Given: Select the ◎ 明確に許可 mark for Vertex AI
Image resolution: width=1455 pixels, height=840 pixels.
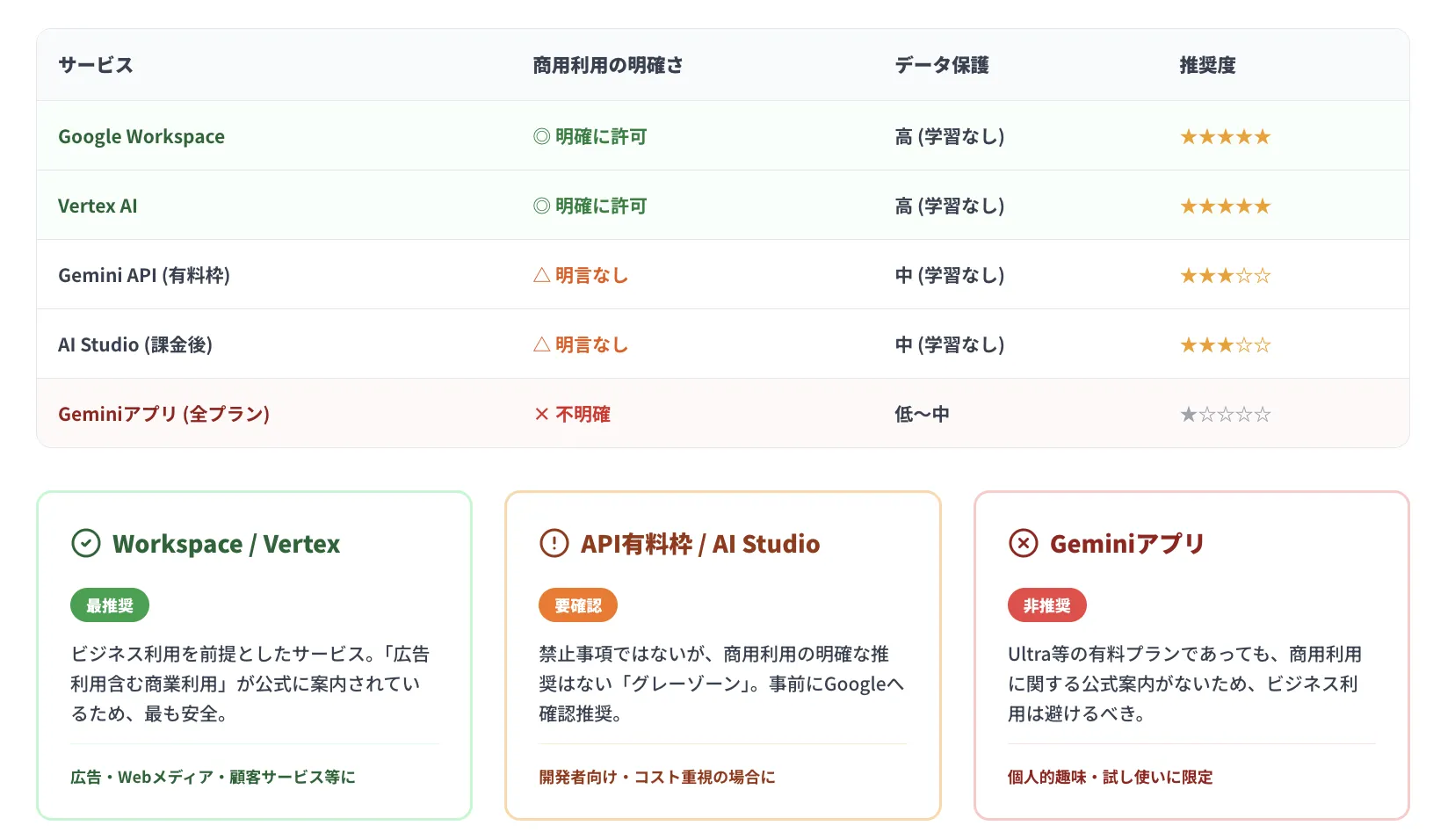Looking at the screenshot, I should pyautogui.click(x=589, y=205).
